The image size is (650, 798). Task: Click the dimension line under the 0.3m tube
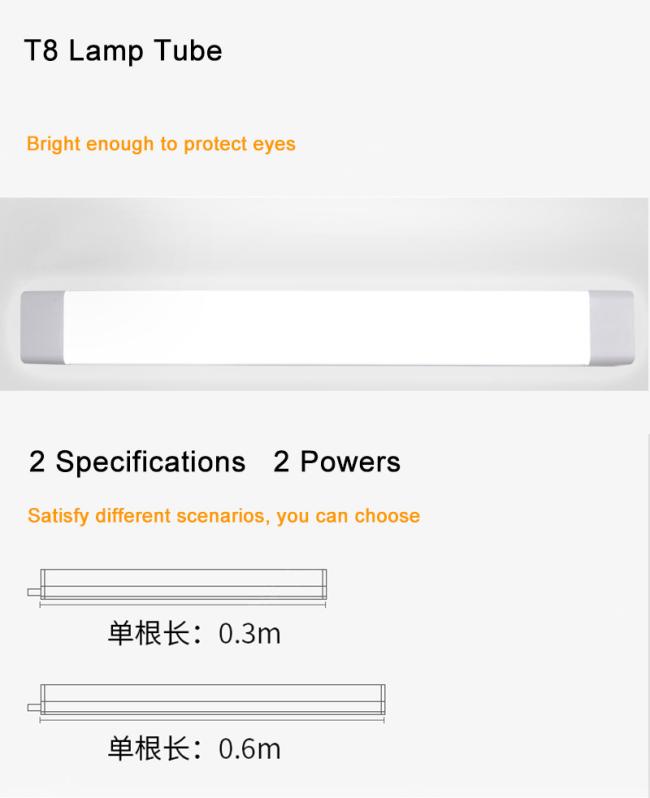click(183, 605)
